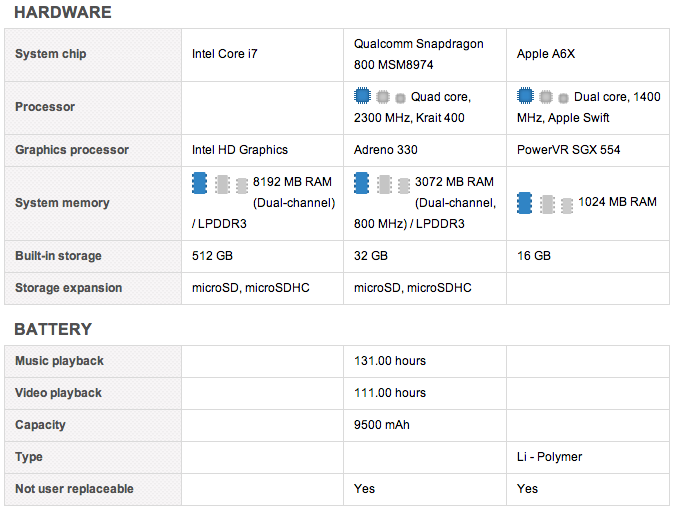
Task: Click blue memory icon next to 1024 MB RAM
Action: [525, 203]
